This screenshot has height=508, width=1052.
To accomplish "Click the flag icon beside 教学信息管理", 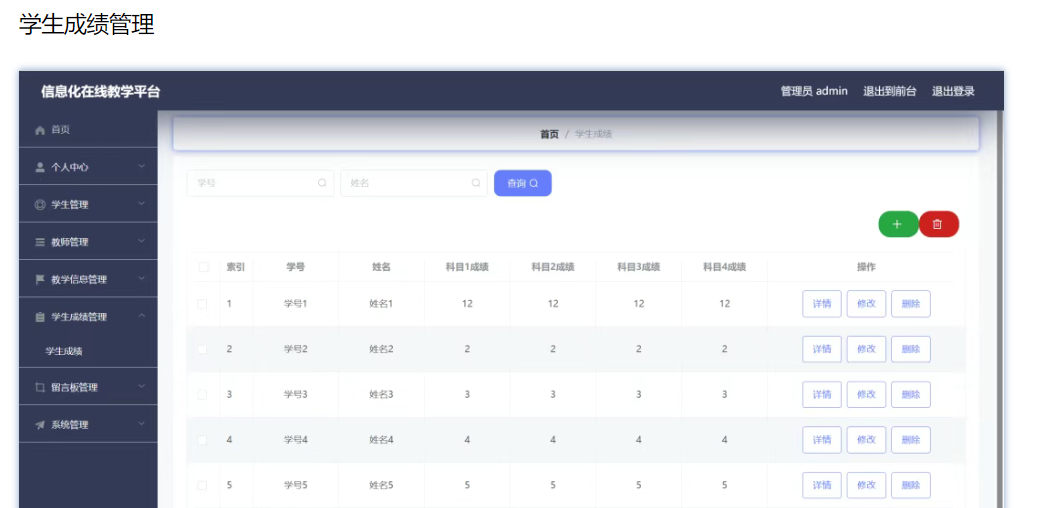I will pyautogui.click(x=40, y=279).
